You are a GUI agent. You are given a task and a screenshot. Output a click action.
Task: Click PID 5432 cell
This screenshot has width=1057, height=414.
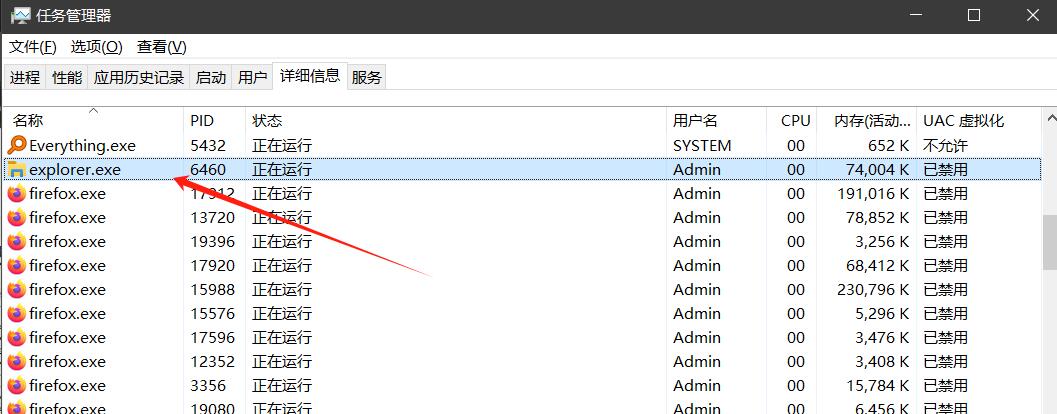(208, 146)
